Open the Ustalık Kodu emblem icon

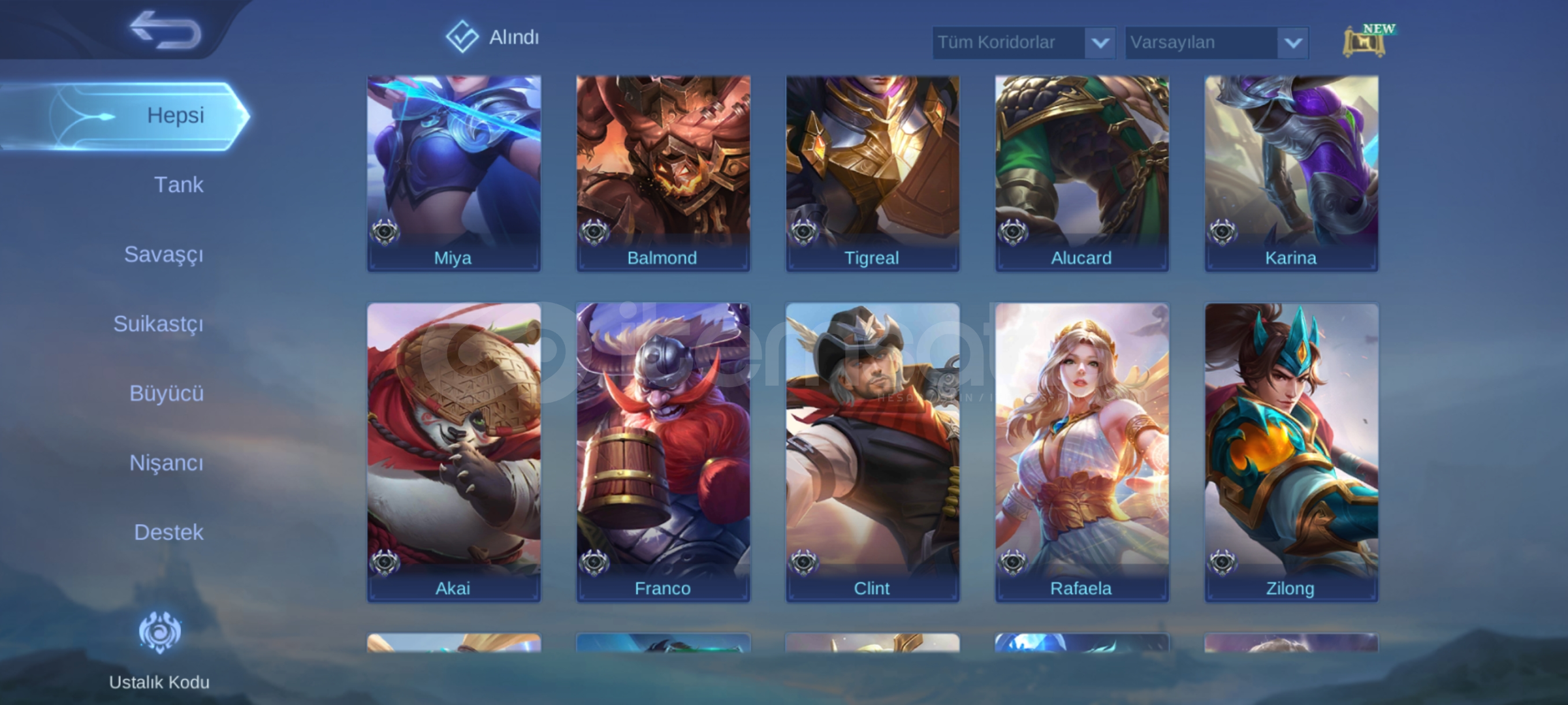(159, 632)
